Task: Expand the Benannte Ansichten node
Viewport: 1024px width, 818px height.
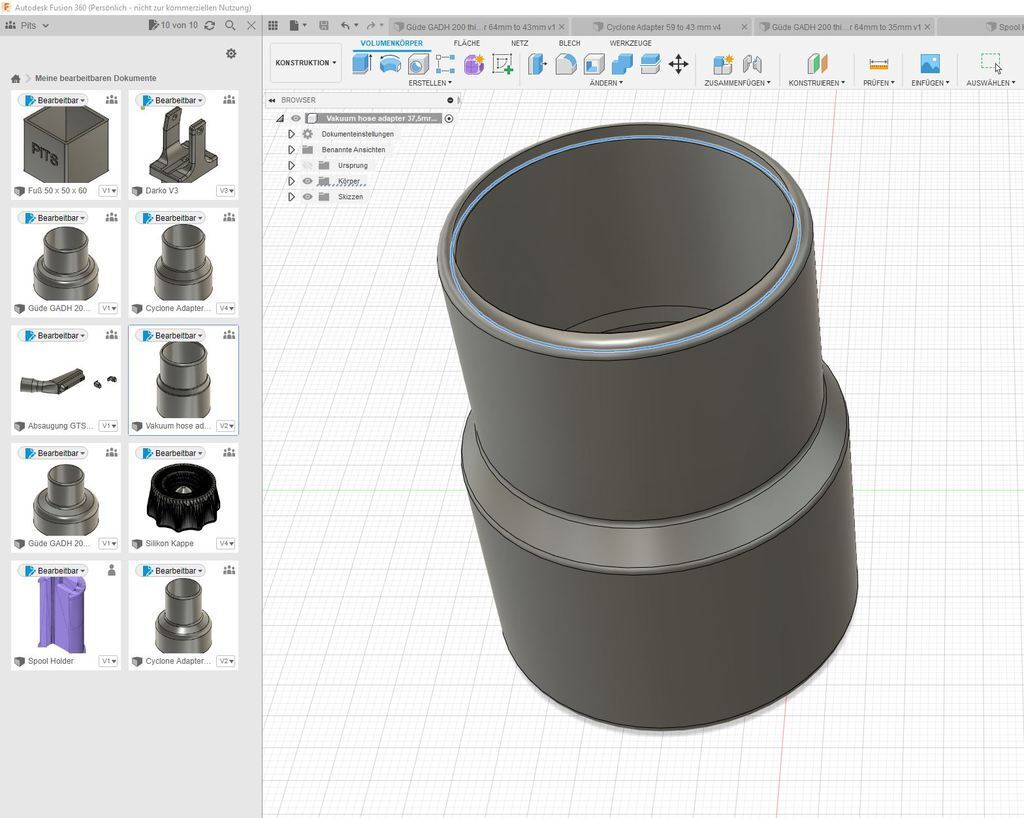Action: pyautogui.click(x=291, y=149)
